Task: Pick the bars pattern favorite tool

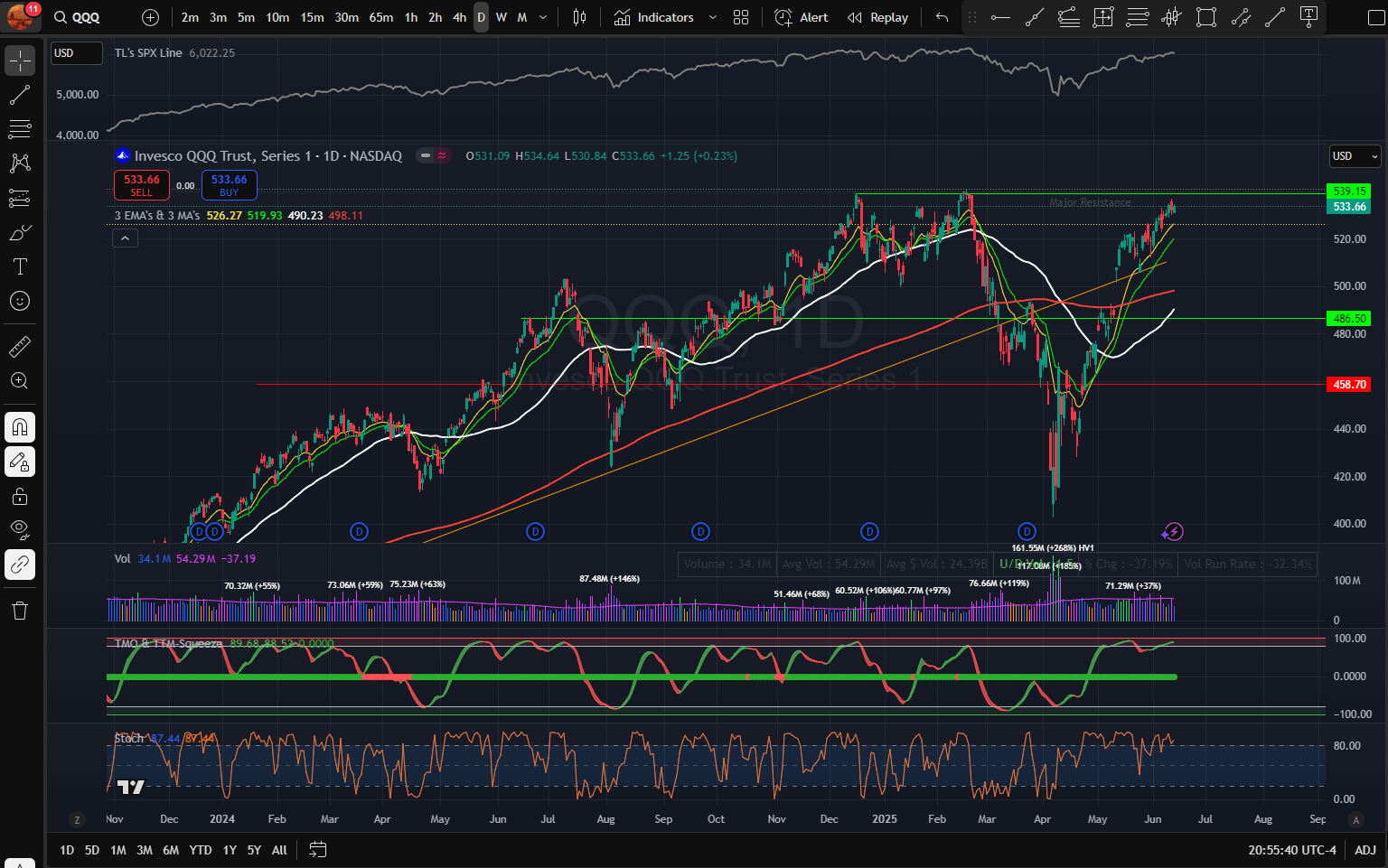Action: pyautogui.click(x=1172, y=17)
